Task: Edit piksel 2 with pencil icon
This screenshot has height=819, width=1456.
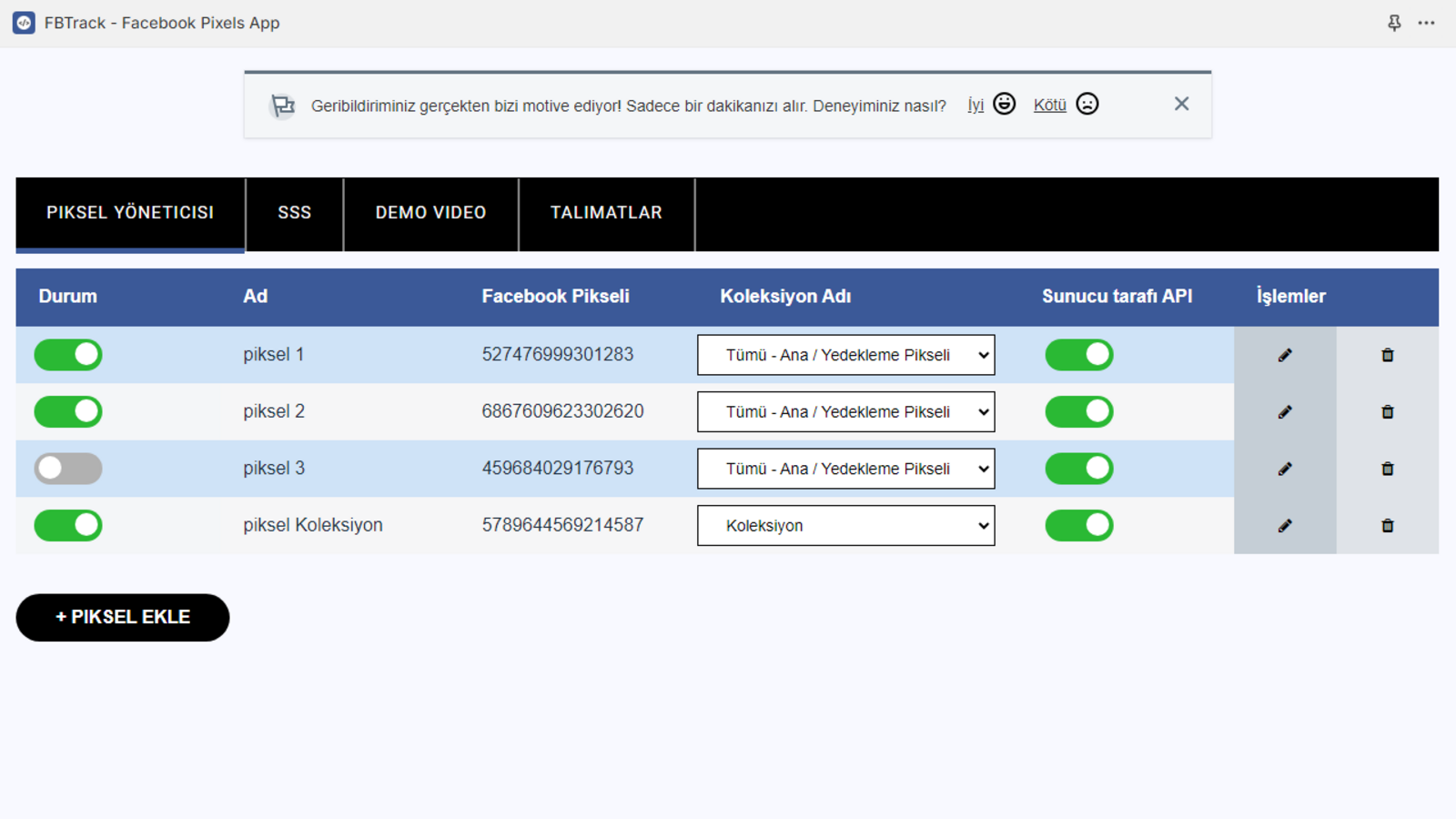Action: (1285, 412)
